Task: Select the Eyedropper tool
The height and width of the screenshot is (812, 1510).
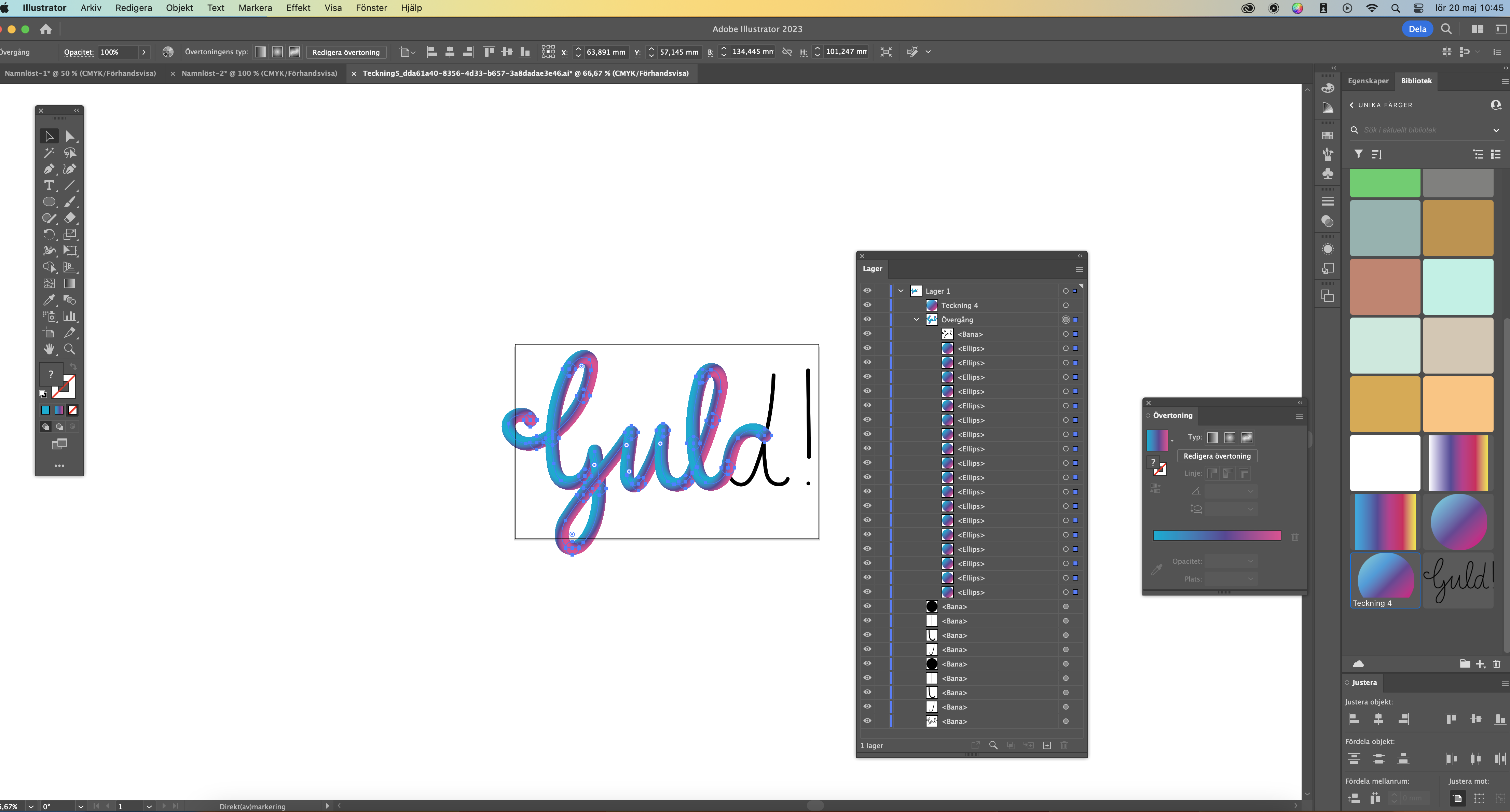Action: point(49,300)
